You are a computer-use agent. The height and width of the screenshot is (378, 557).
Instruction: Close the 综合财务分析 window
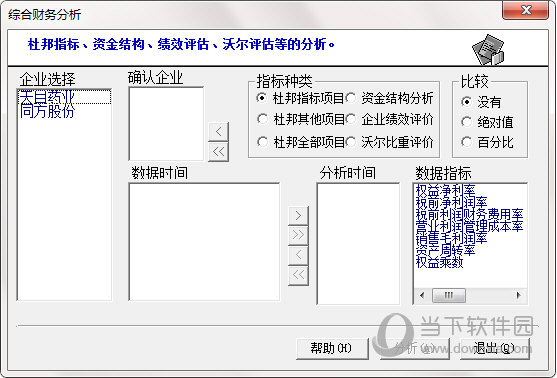[525, 10]
